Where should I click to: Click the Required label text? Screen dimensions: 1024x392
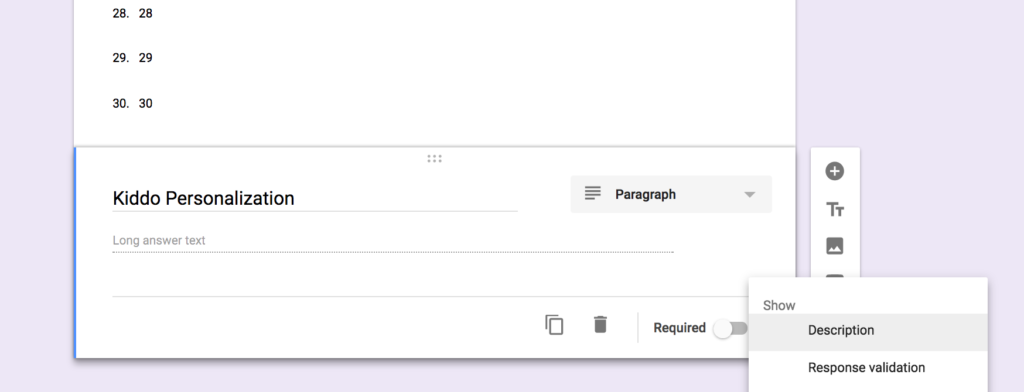[679, 328]
